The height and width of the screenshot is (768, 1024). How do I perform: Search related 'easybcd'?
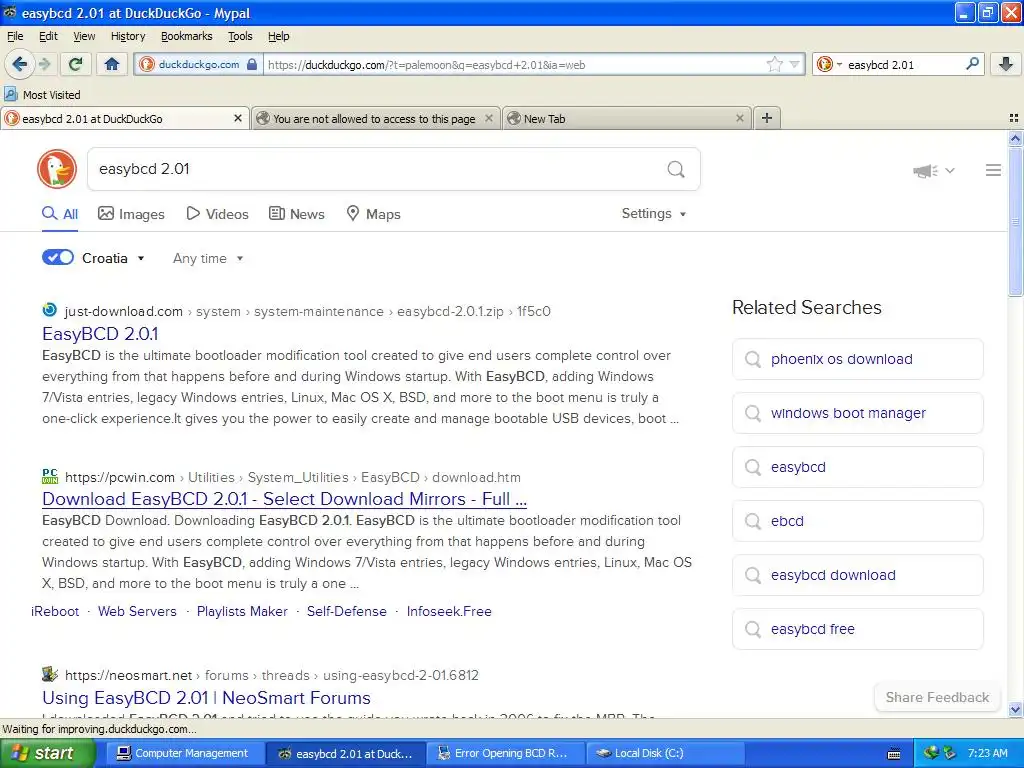[x=857, y=467]
